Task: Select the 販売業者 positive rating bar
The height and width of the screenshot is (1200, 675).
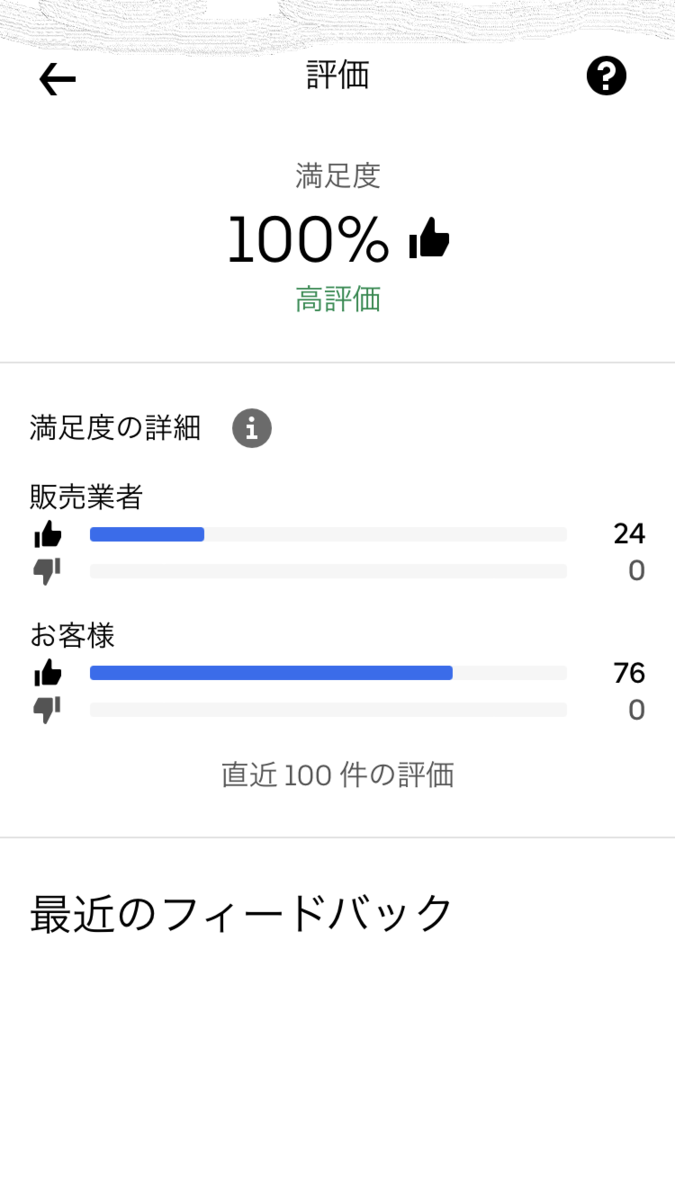Action: pos(328,534)
